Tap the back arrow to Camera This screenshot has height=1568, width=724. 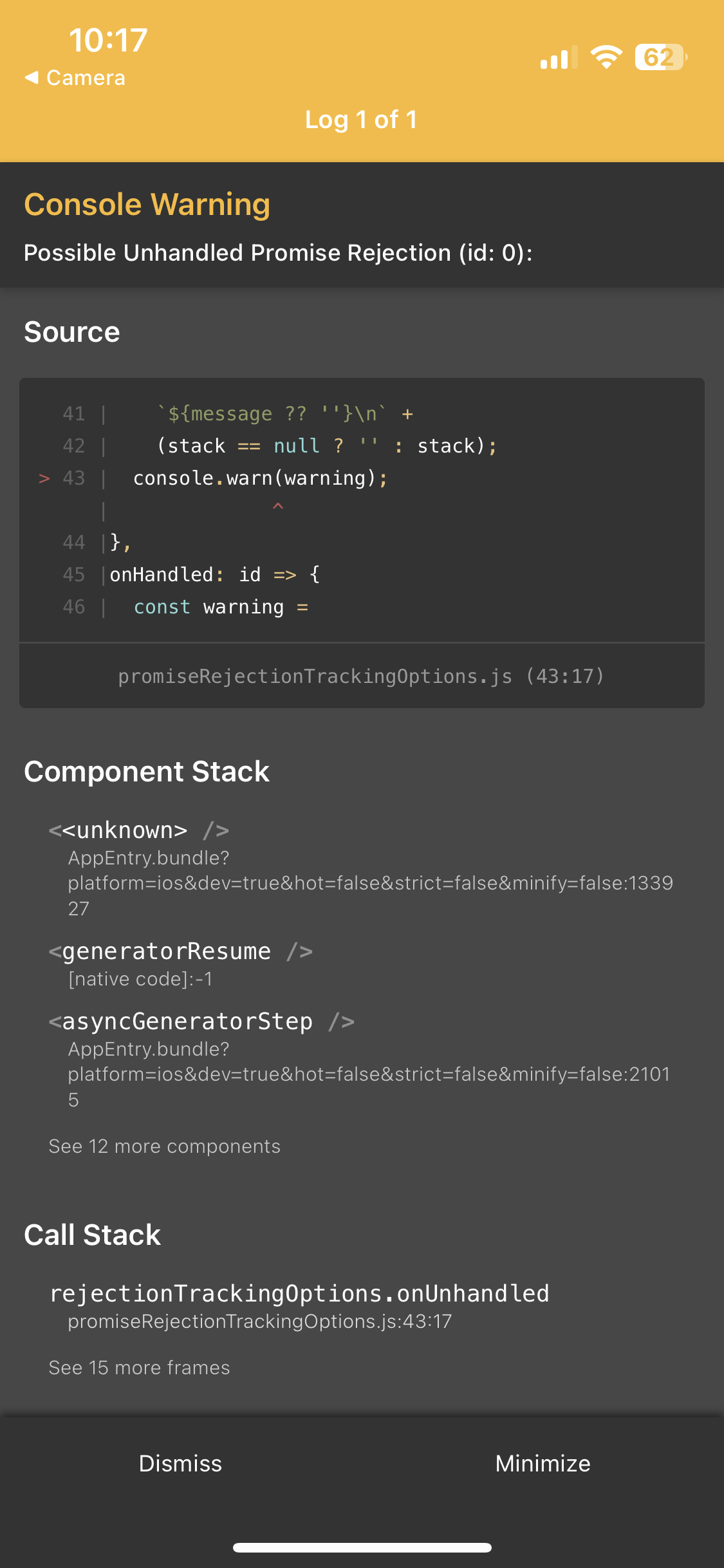point(75,78)
